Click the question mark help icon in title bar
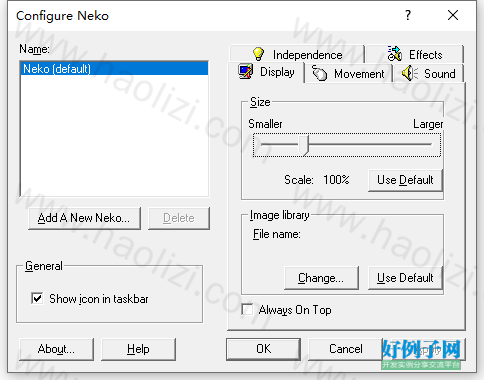The width and height of the screenshot is (484, 380). [408, 15]
